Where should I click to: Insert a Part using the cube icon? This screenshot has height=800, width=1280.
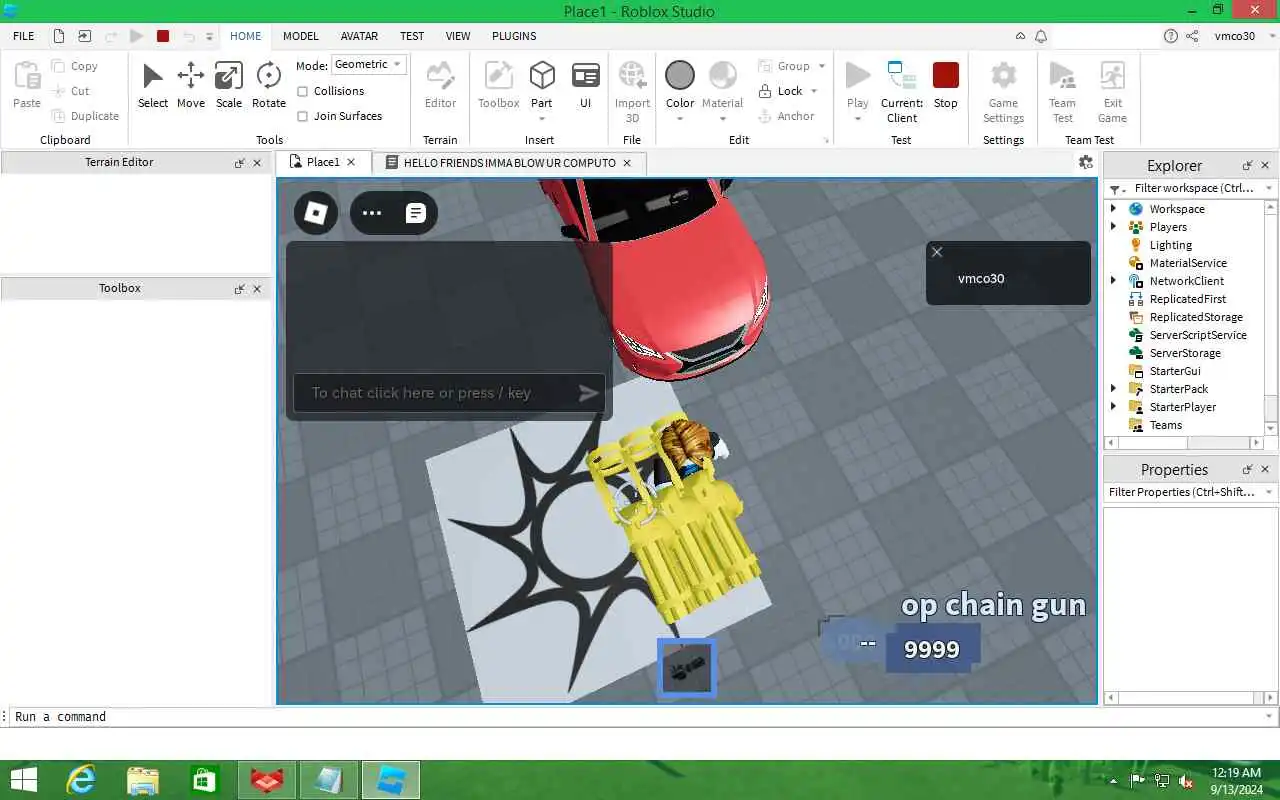tap(542, 76)
